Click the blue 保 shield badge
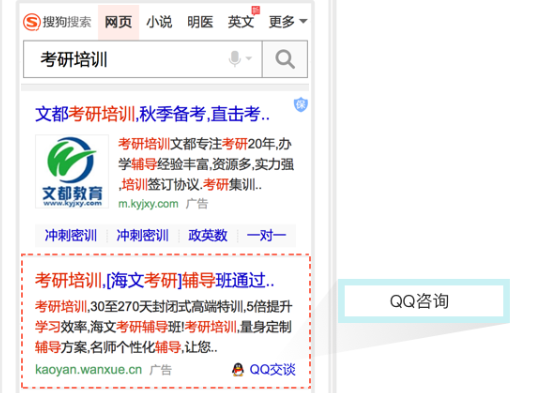533x393 pixels. 301,104
